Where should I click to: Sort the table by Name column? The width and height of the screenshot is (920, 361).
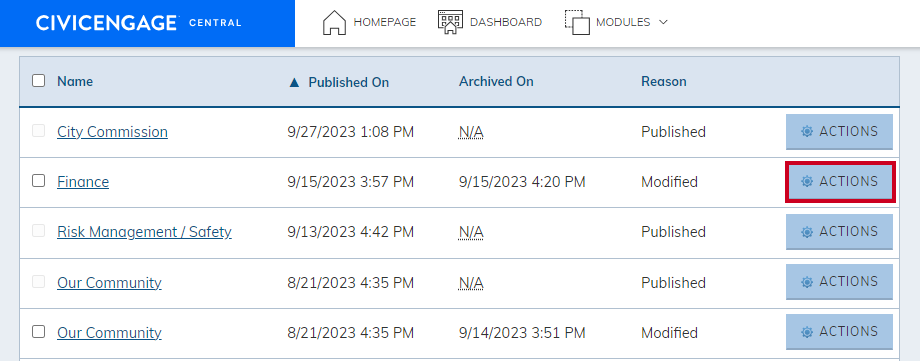pyautogui.click(x=75, y=82)
